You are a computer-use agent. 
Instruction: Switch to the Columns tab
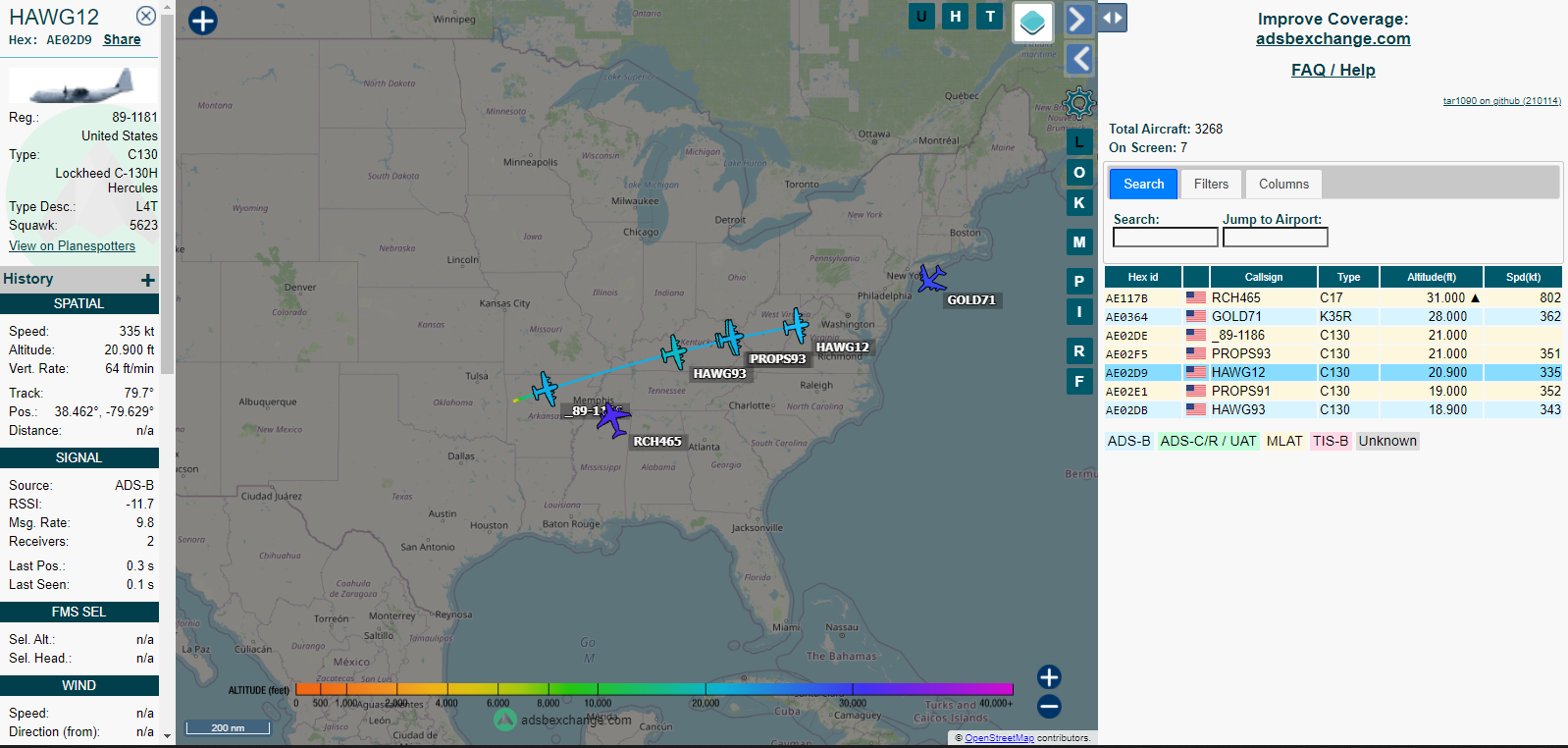(1283, 184)
